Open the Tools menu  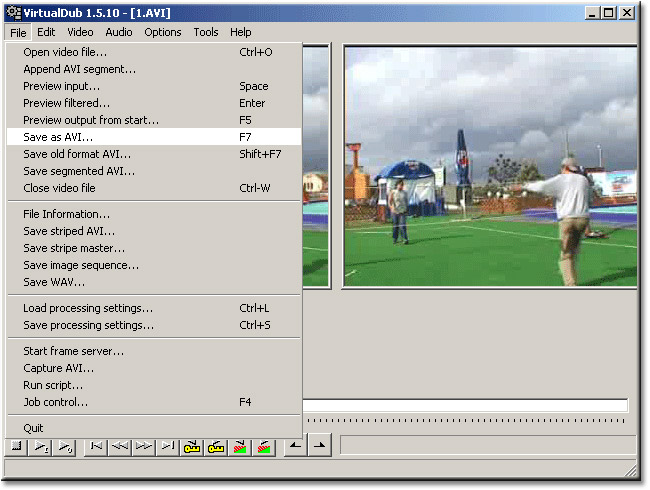(x=206, y=32)
